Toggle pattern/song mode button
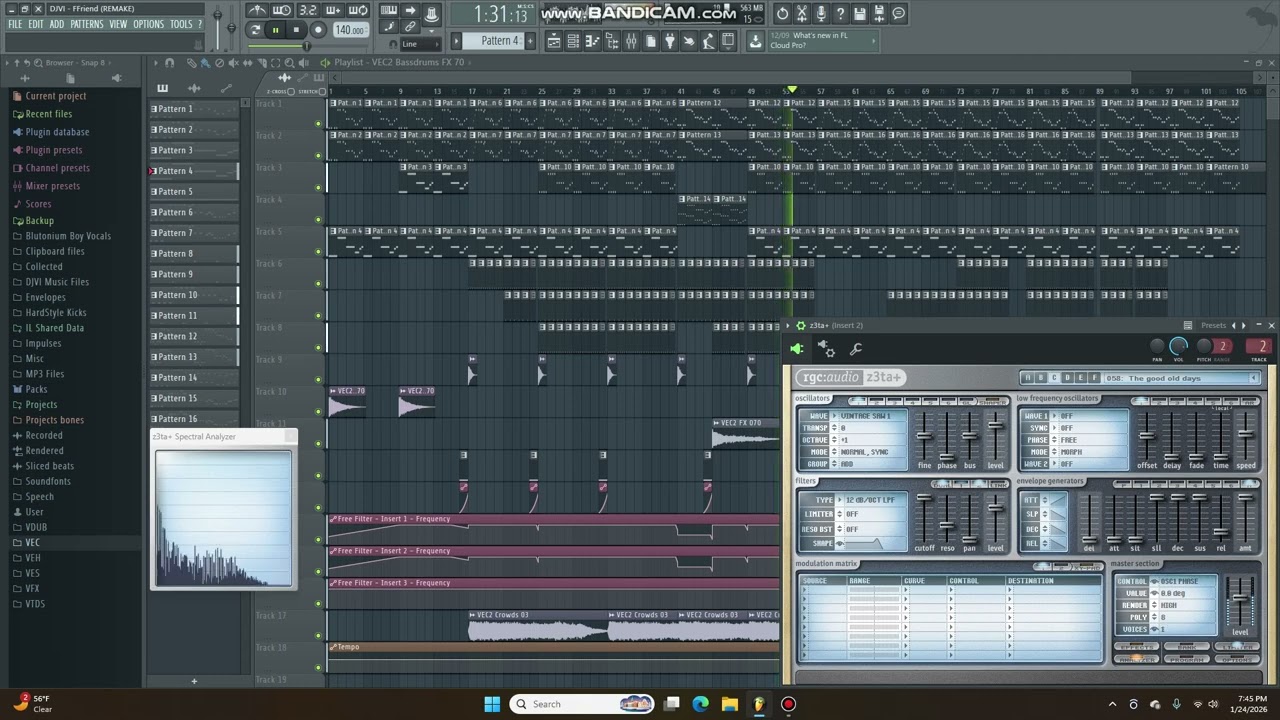 pos(255,30)
